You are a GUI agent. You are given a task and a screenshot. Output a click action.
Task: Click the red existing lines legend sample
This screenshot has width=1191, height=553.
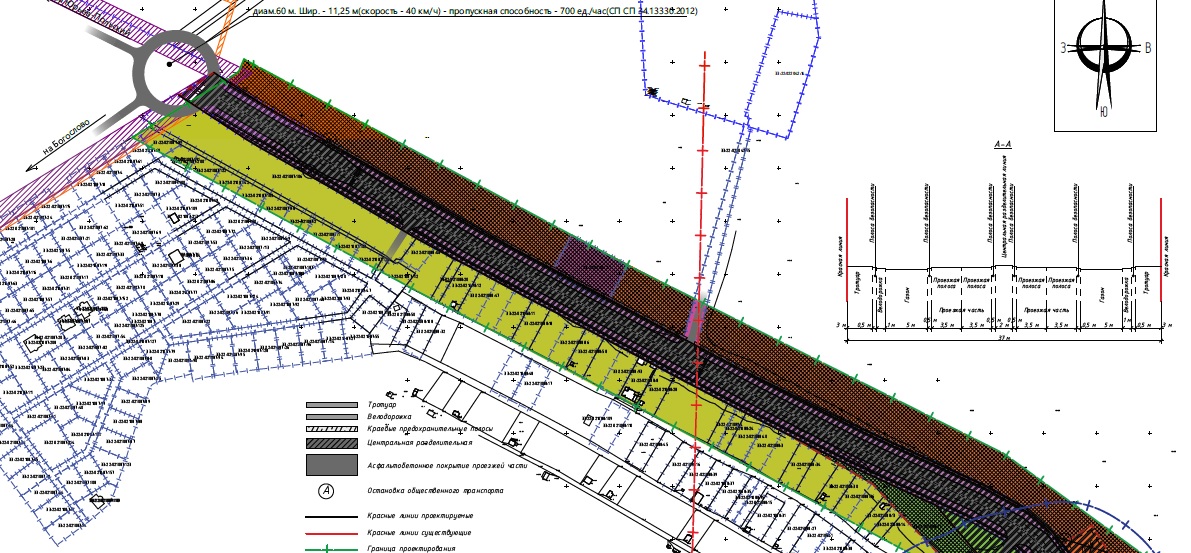coord(330,532)
